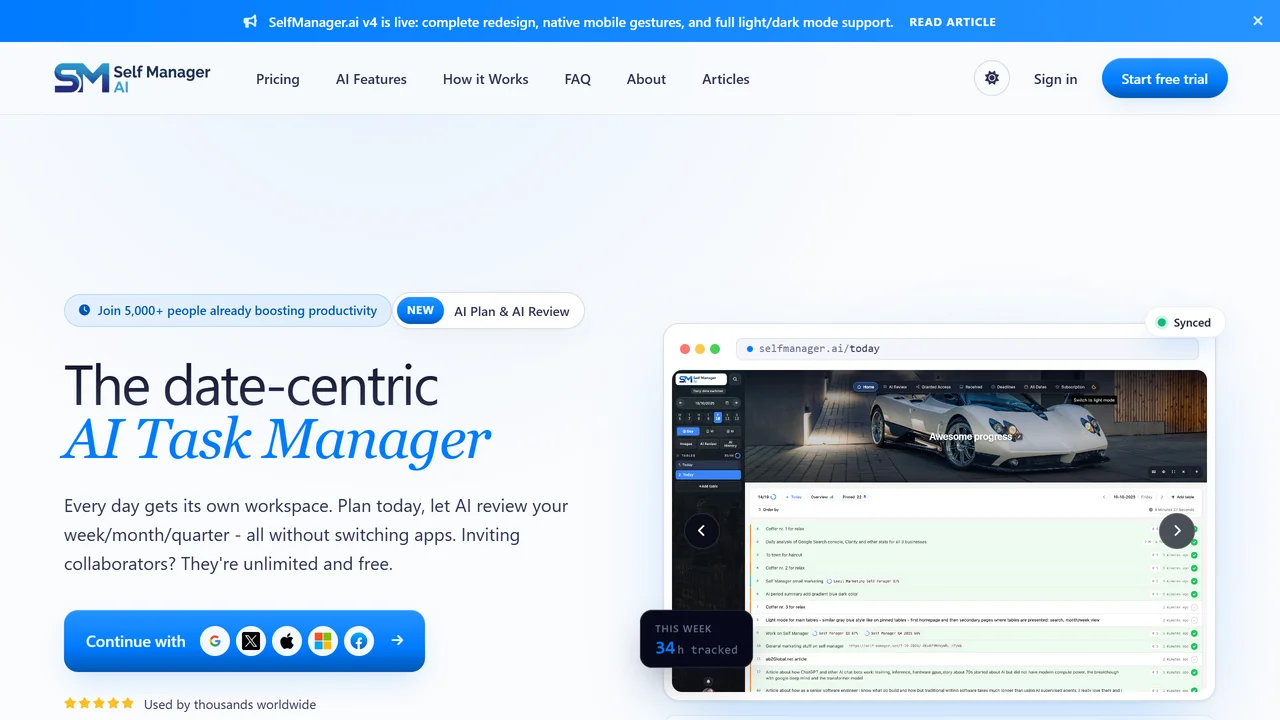The image size is (1280, 720).
Task: Navigate to FAQ
Action: [577, 79]
